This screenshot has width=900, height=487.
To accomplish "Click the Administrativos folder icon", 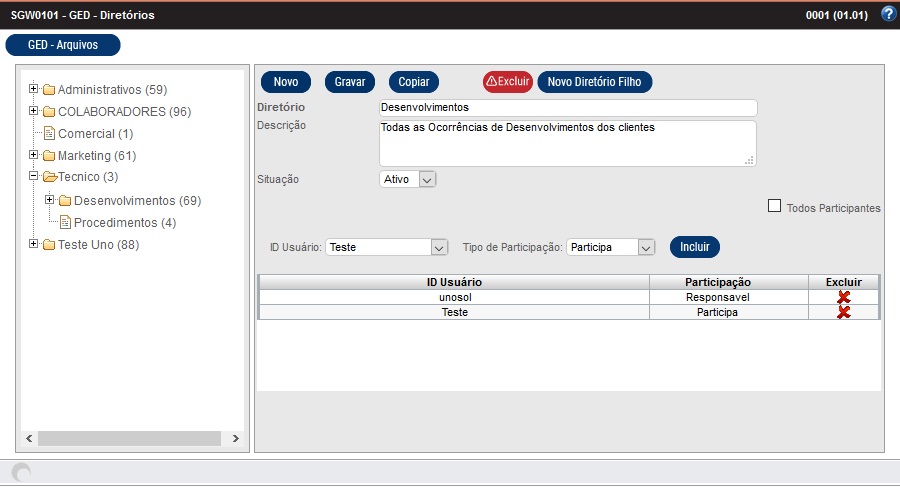I will point(48,90).
